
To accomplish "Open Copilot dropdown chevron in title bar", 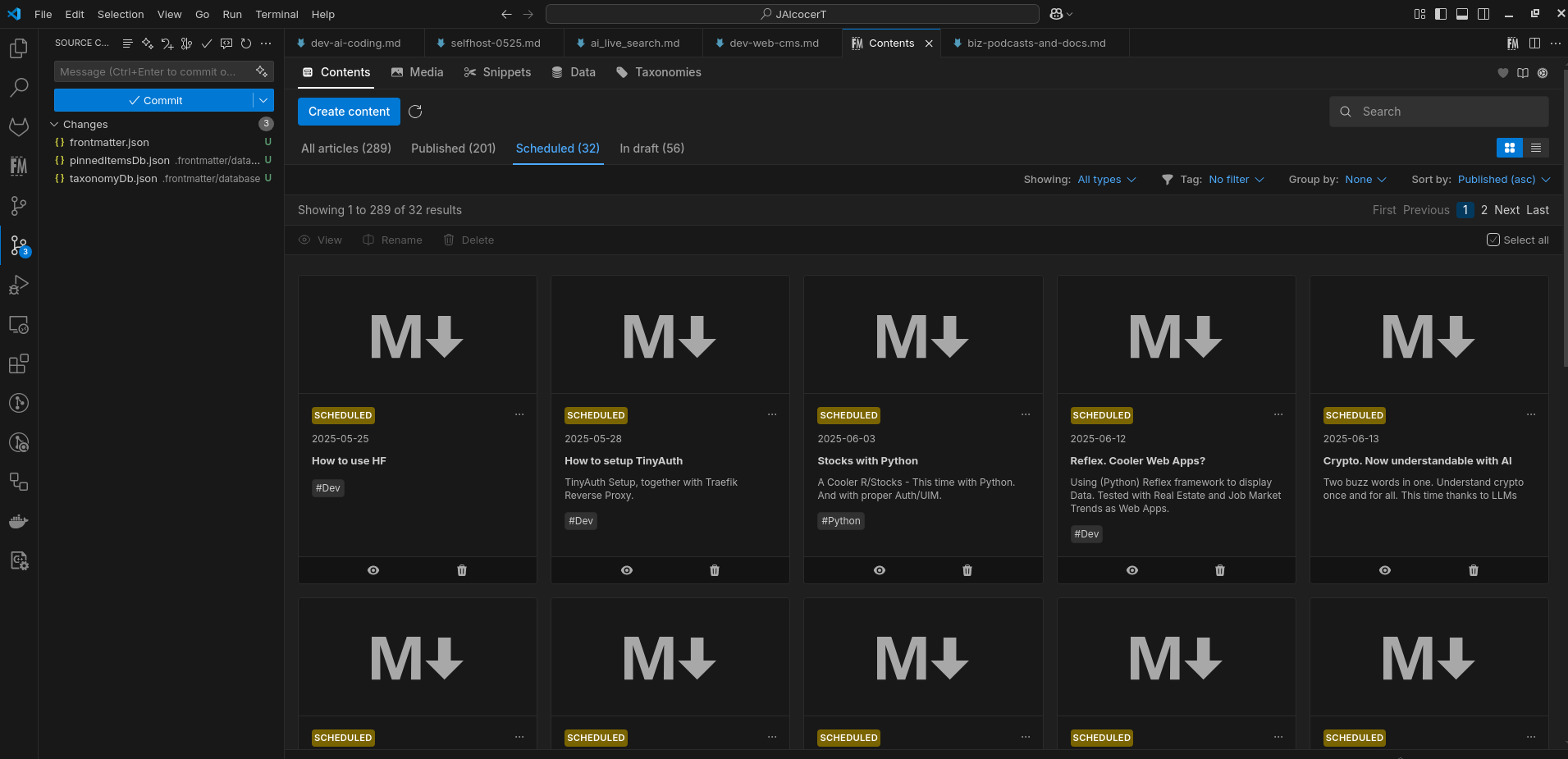I will pos(1069,14).
